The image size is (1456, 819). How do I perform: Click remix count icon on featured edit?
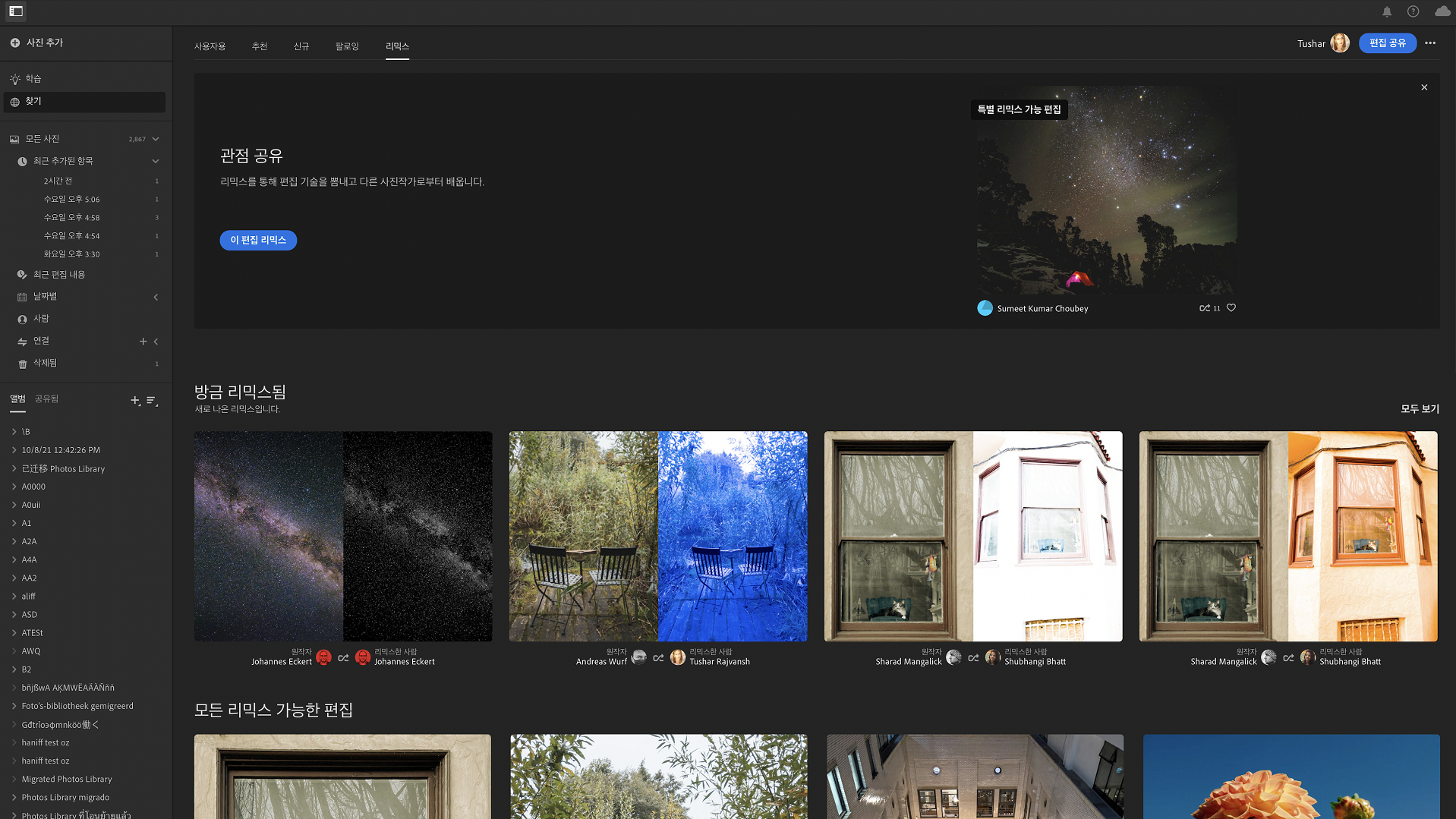tap(1204, 308)
